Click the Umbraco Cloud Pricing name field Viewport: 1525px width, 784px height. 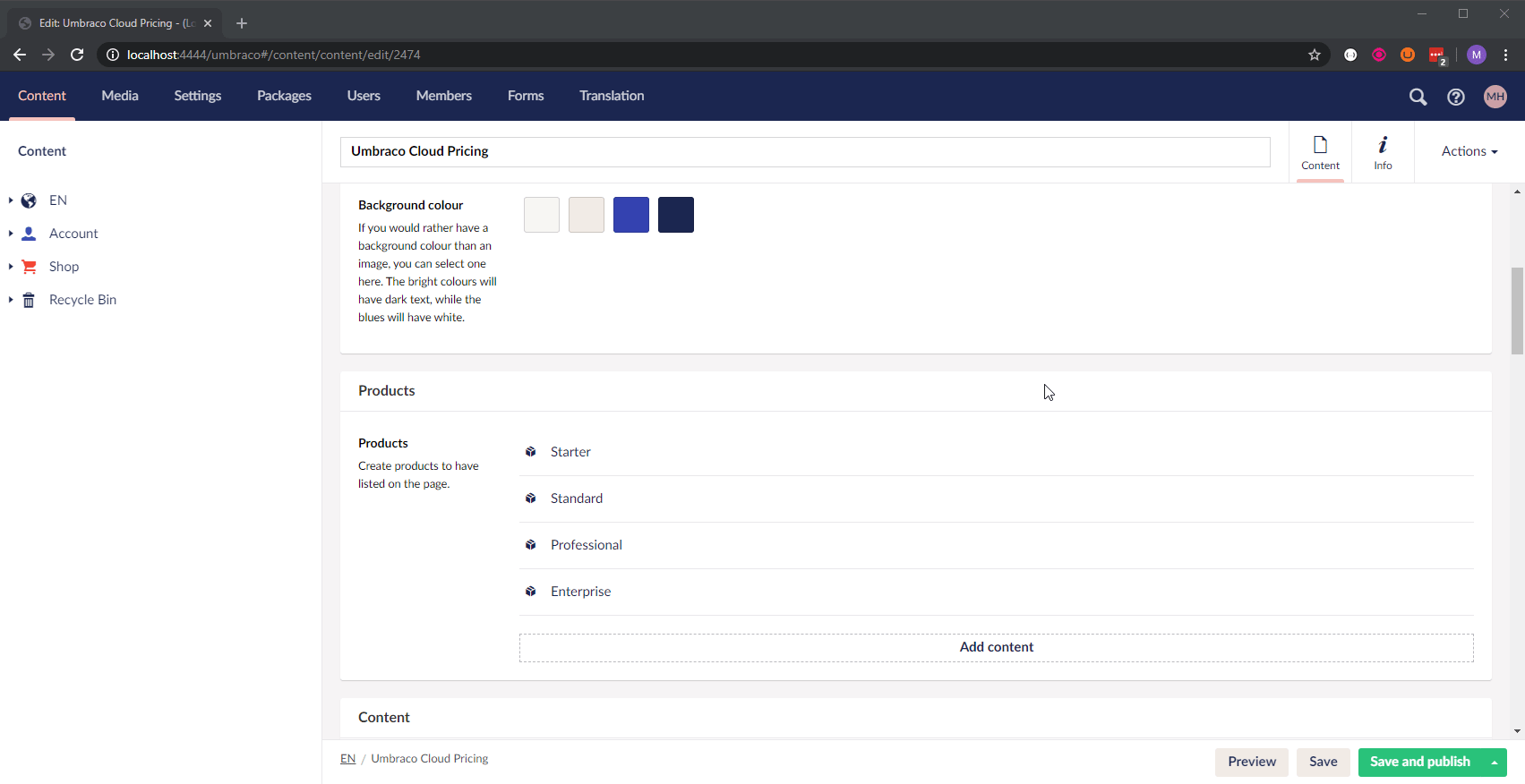point(805,152)
